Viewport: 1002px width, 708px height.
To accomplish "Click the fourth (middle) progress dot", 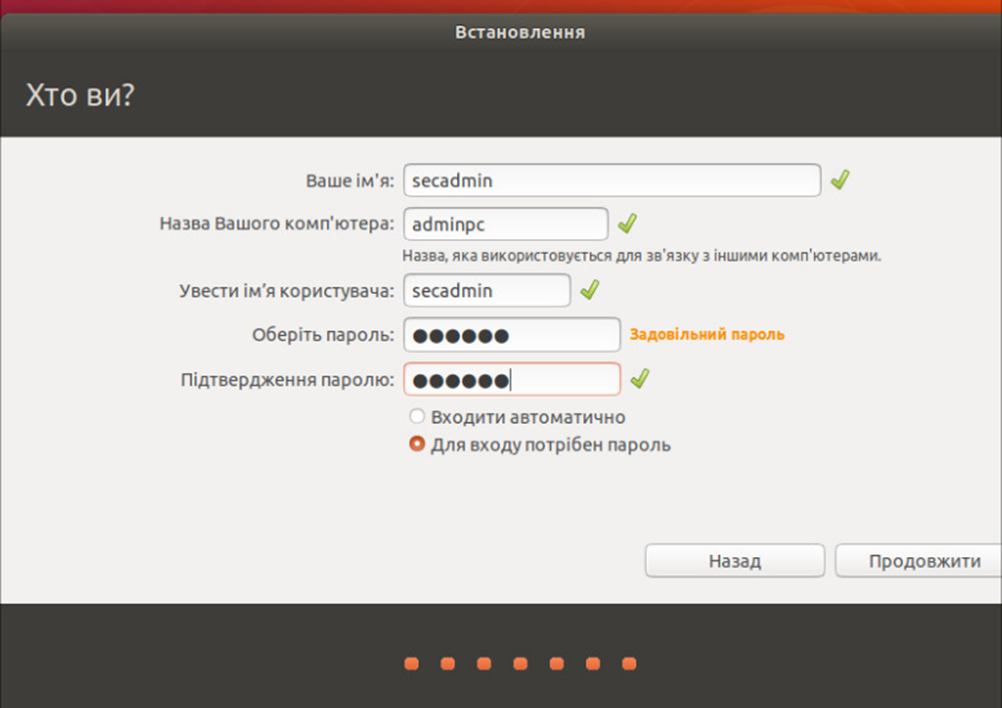I will tap(520, 663).
